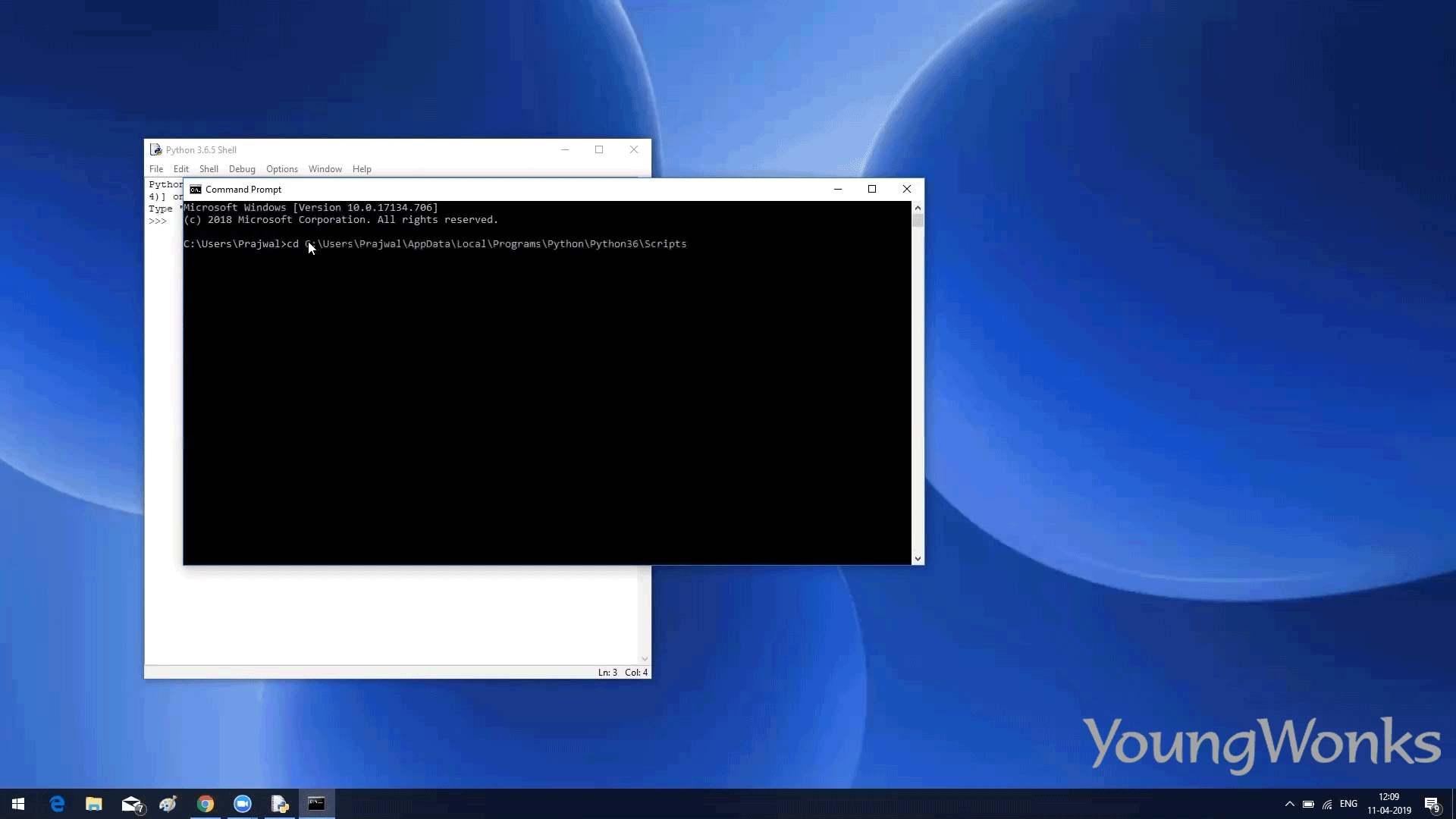Open the Debug menu in Python Shell
The height and width of the screenshot is (819, 1456).
242,169
